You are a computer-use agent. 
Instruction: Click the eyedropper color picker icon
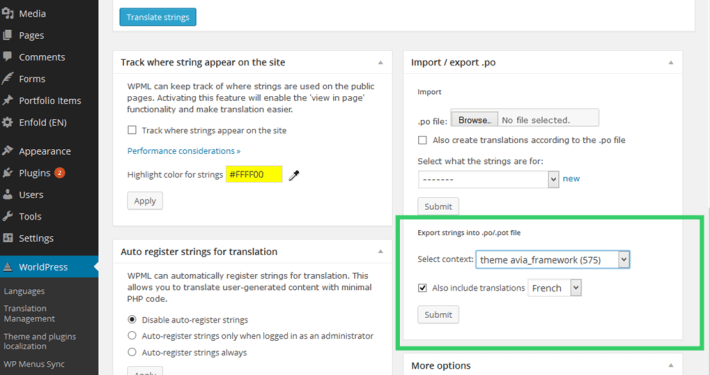point(294,175)
